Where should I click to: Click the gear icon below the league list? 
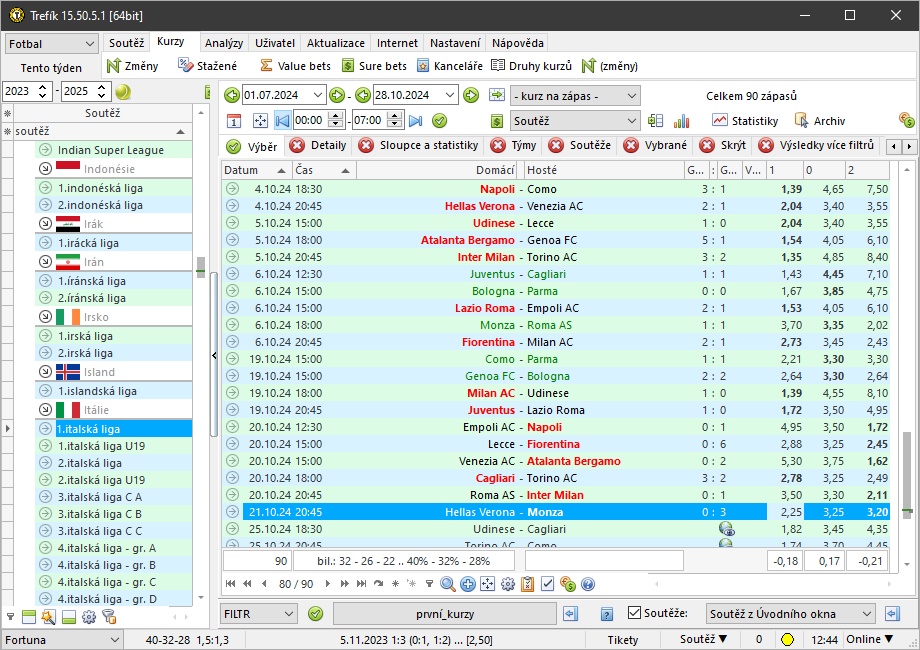pos(89,617)
